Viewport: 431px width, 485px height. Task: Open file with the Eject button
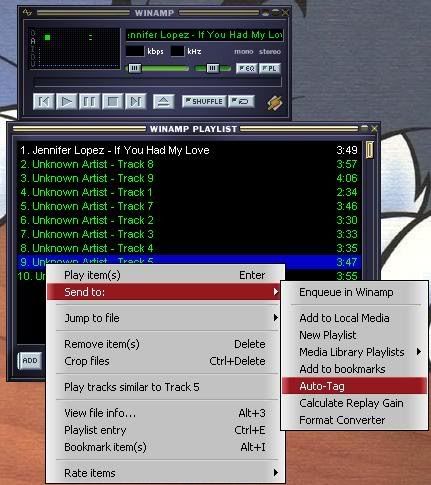tap(163, 101)
